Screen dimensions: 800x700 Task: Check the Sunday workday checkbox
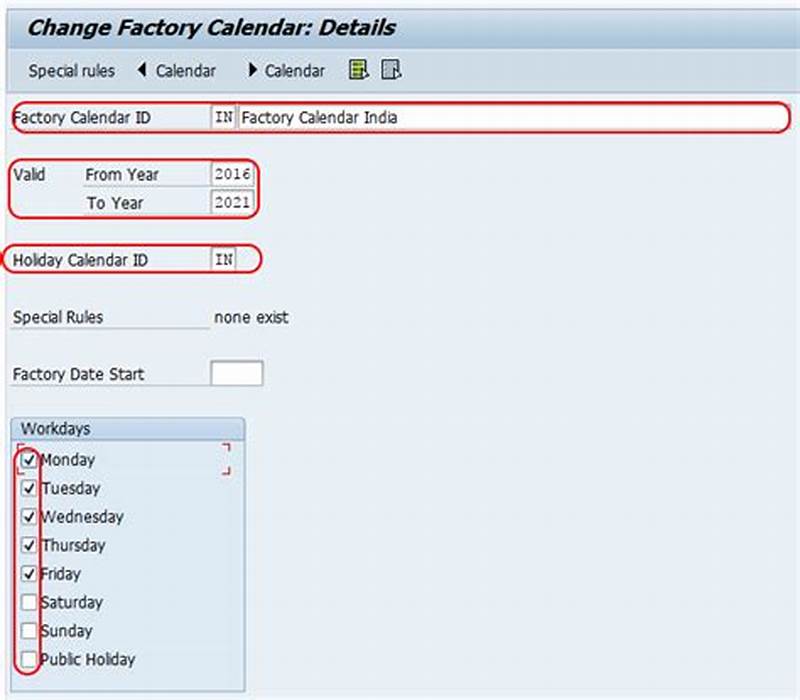point(30,631)
